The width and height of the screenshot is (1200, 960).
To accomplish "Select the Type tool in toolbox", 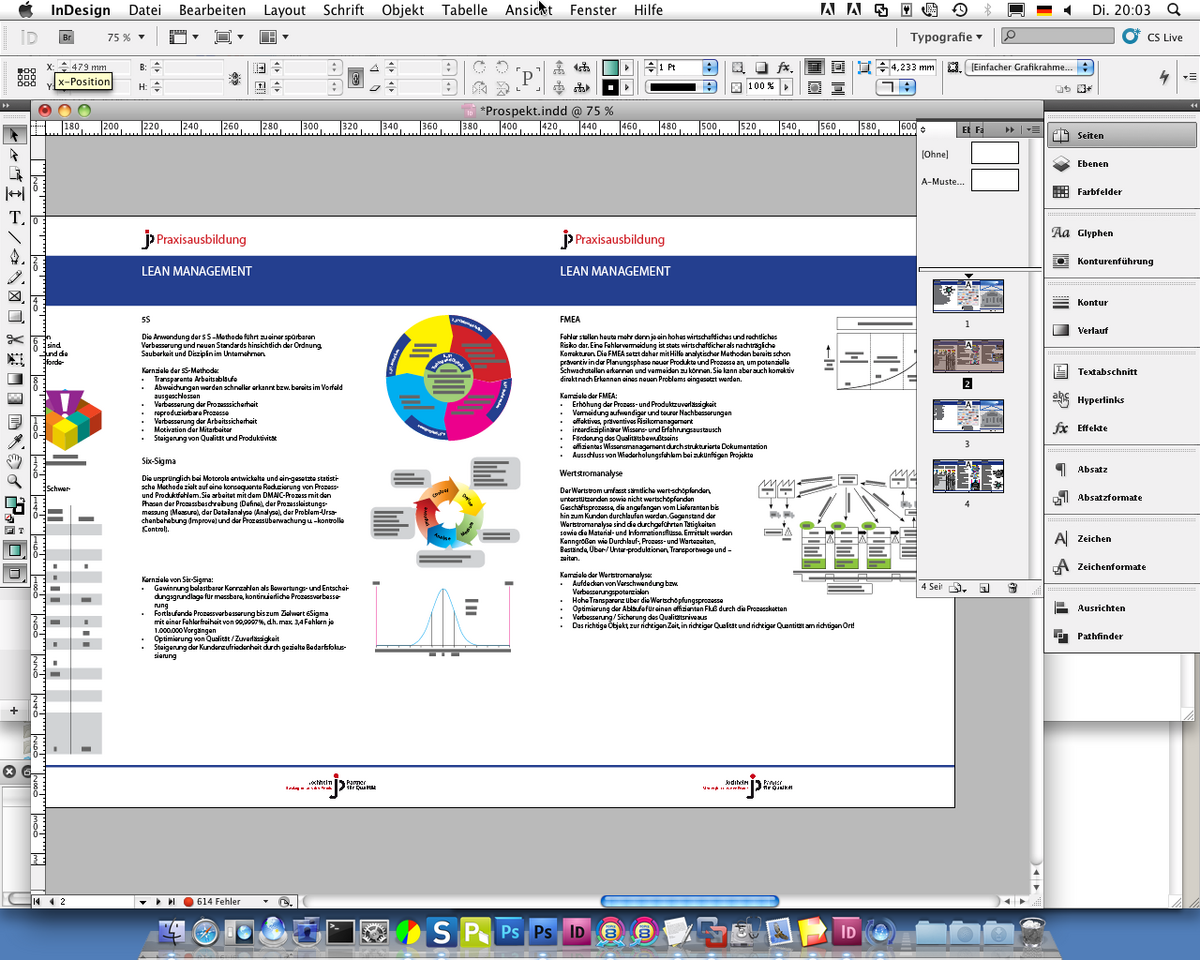I will tap(15, 217).
